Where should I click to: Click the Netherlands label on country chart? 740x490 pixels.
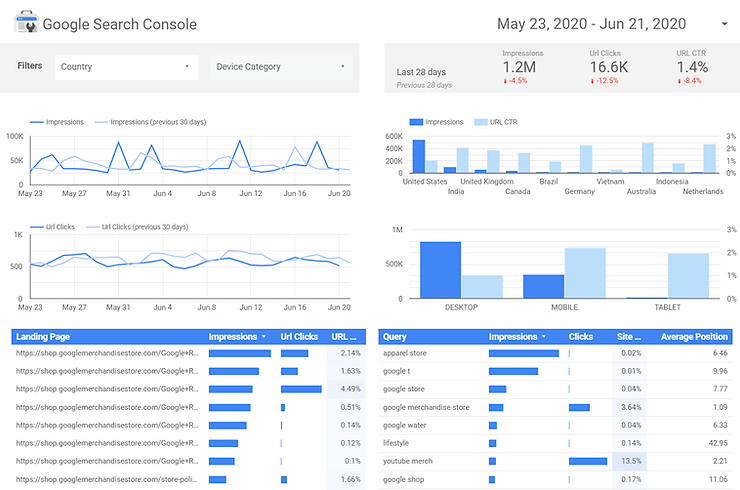(x=703, y=191)
